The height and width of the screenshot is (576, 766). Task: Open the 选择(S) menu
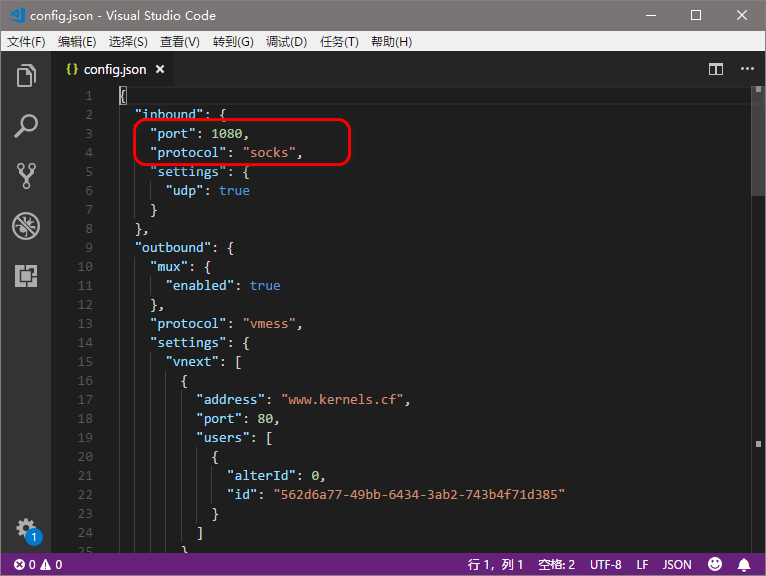click(x=128, y=42)
